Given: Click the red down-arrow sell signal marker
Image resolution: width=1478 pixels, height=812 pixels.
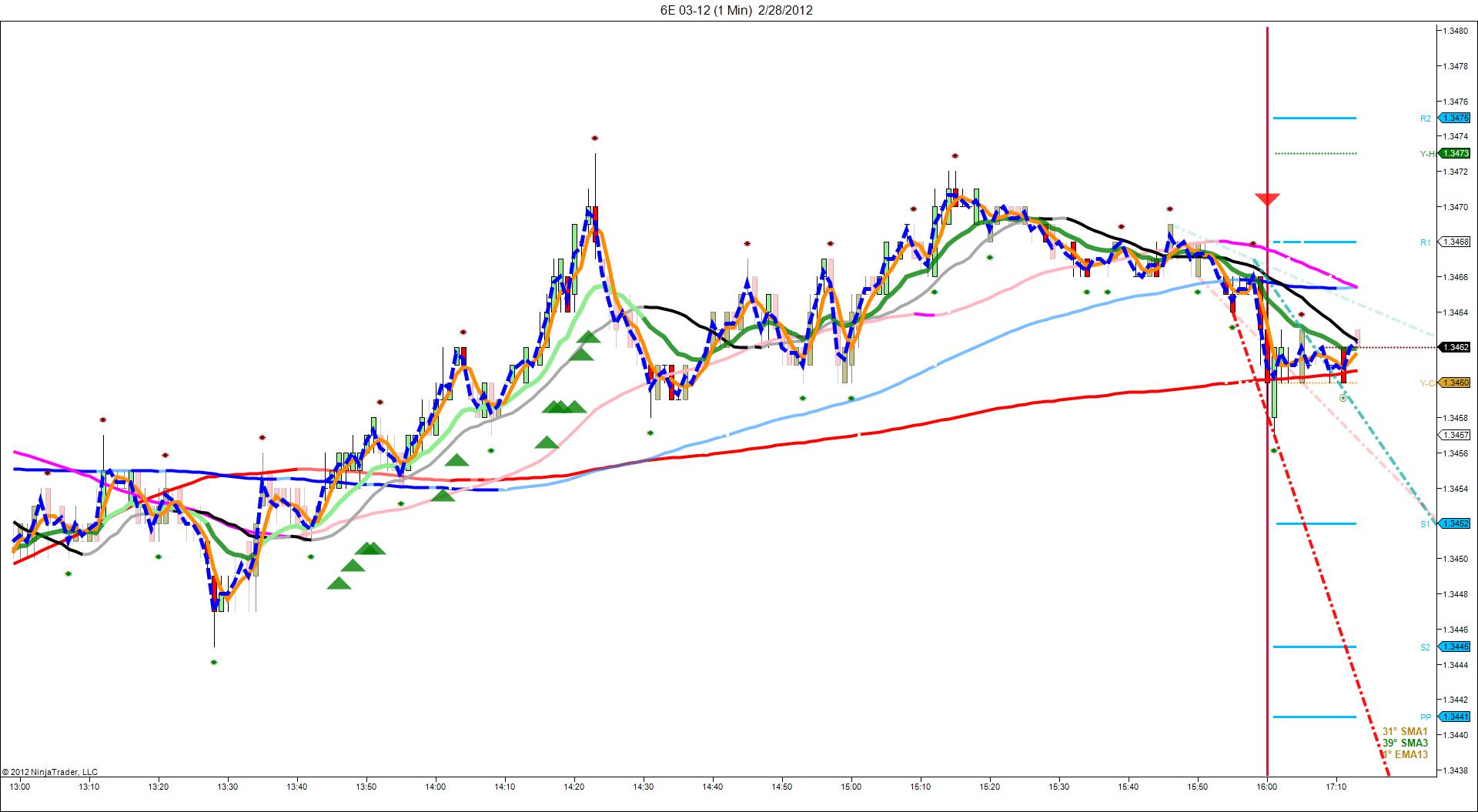Looking at the screenshot, I should 1267,199.
